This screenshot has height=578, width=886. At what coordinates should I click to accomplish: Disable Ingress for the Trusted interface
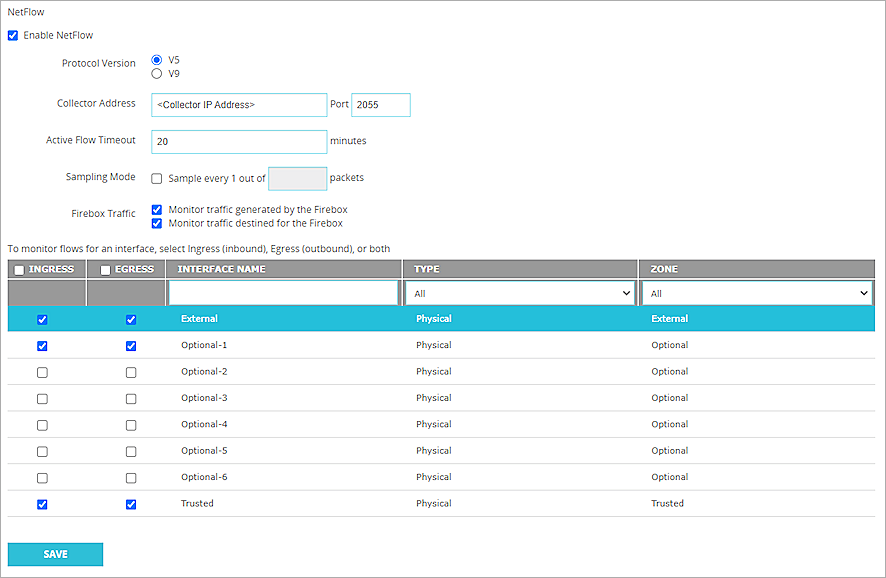click(x=42, y=504)
